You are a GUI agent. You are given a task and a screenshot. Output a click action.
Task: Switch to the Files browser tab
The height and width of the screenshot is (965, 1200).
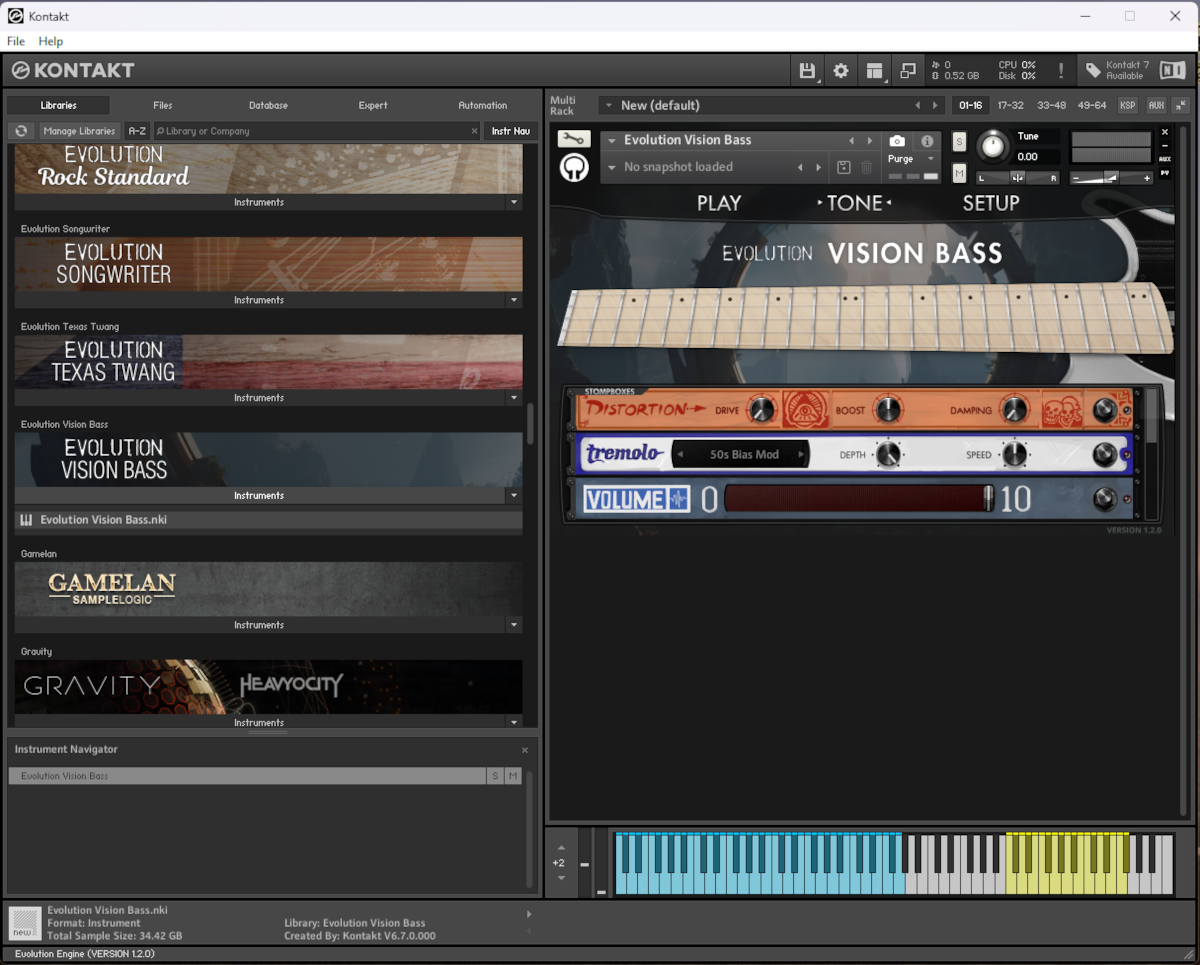163,105
